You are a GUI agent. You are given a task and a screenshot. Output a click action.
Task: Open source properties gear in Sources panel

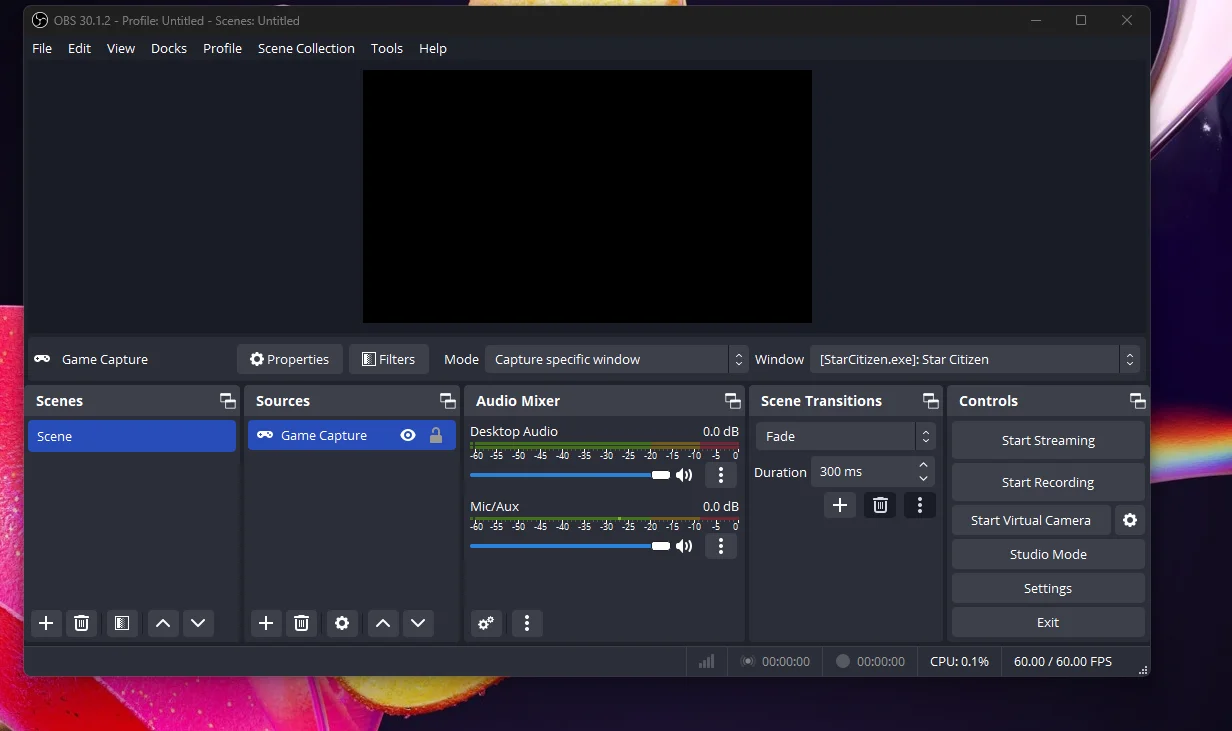342,623
